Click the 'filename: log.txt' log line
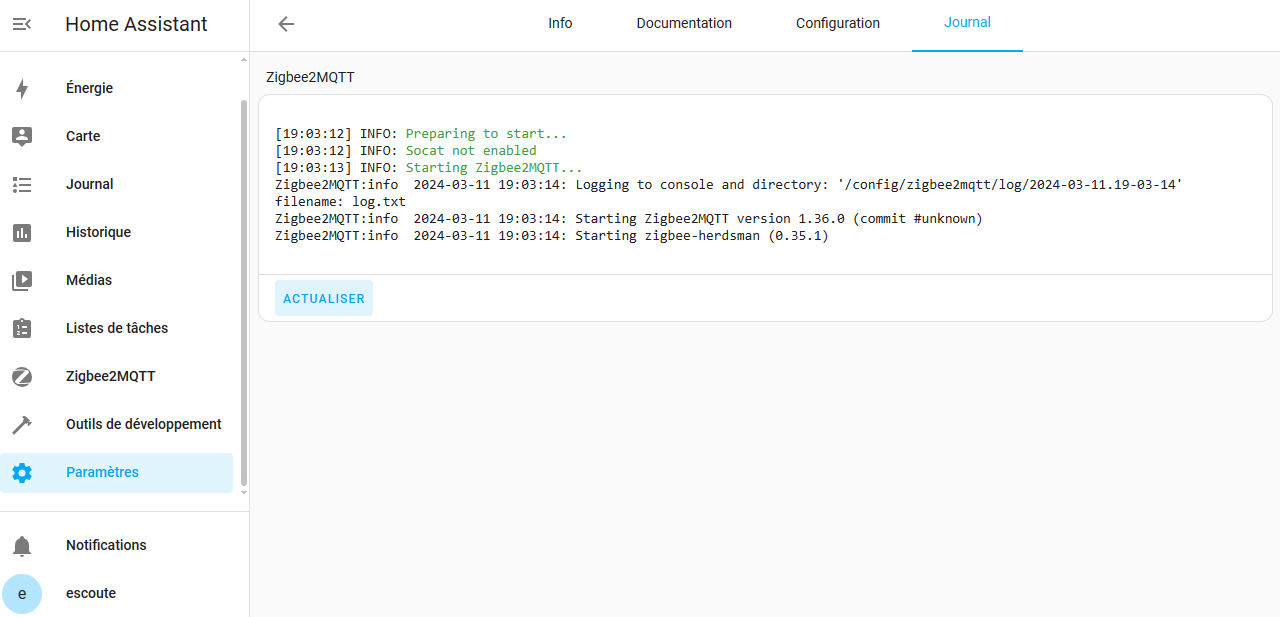The width and height of the screenshot is (1280, 617). pos(340,202)
